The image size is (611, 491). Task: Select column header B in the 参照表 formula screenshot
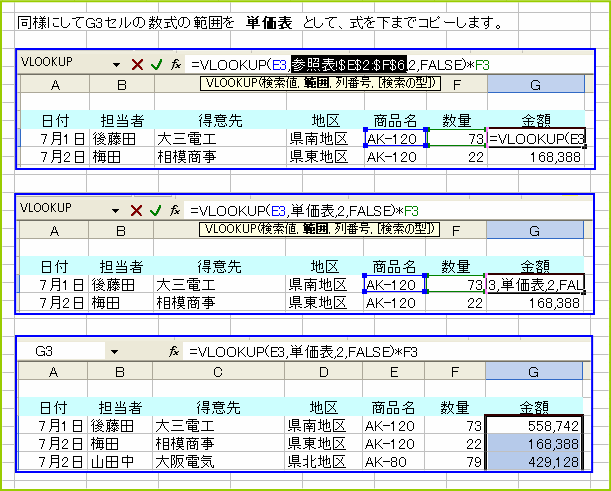pos(122,85)
